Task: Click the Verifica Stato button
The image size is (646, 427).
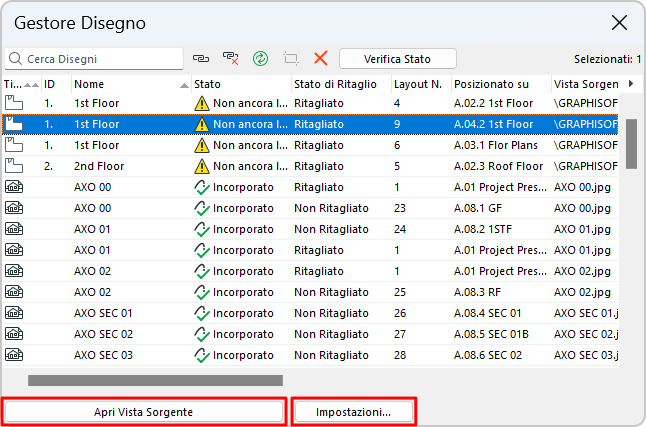Action: point(398,59)
